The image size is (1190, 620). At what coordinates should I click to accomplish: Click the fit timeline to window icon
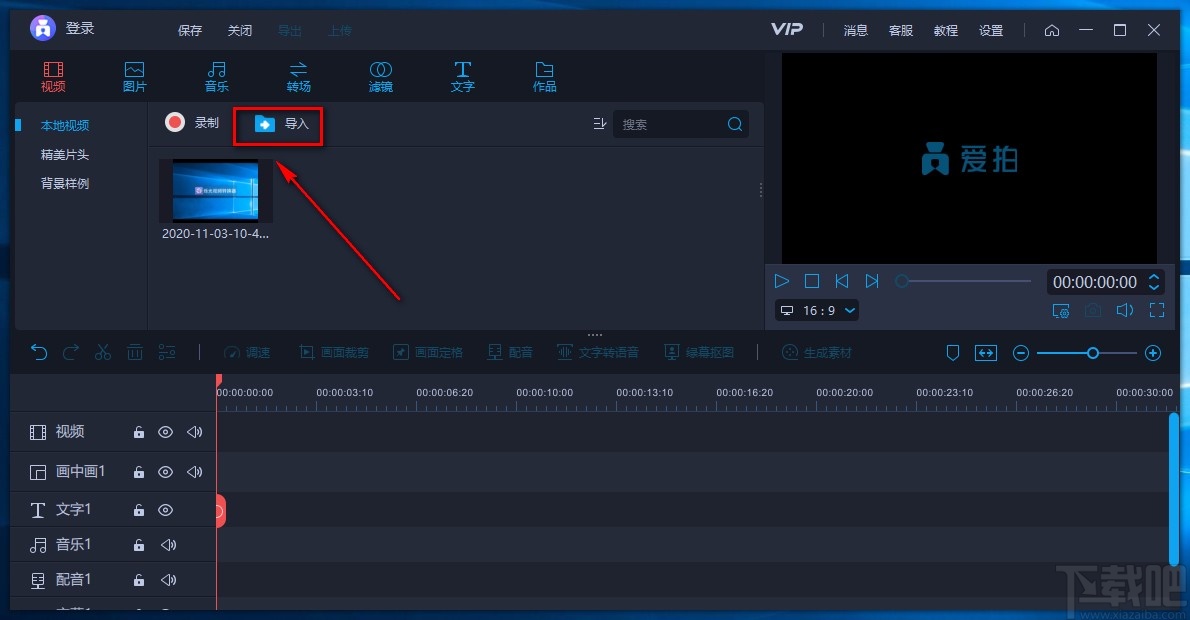pyautogui.click(x=986, y=353)
